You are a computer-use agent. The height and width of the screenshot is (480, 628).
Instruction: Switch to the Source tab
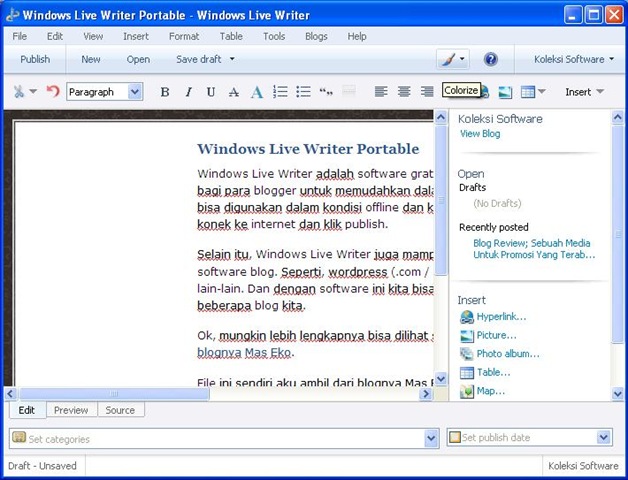[120, 410]
